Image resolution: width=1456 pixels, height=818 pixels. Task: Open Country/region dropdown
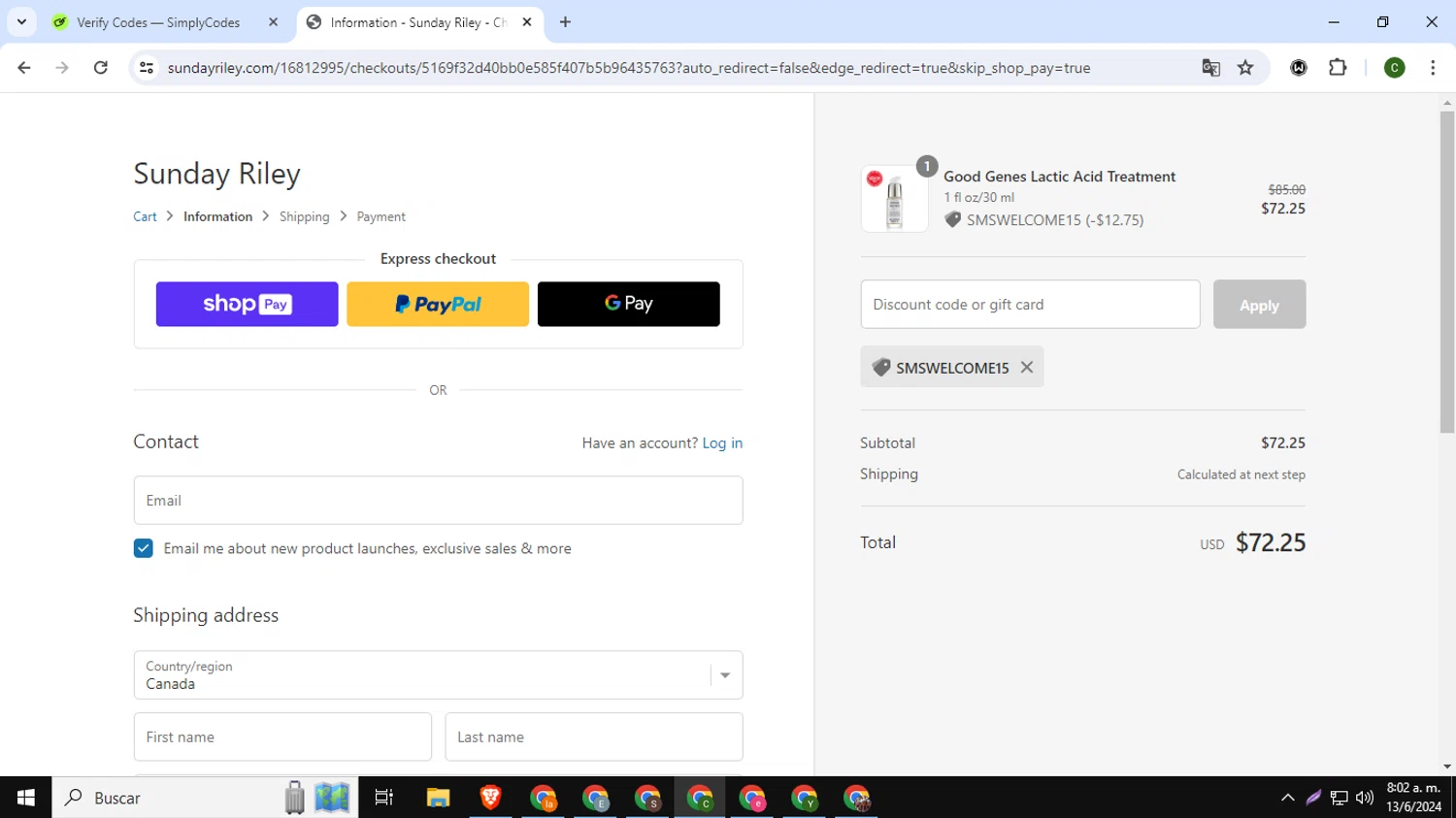coord(438,674)
